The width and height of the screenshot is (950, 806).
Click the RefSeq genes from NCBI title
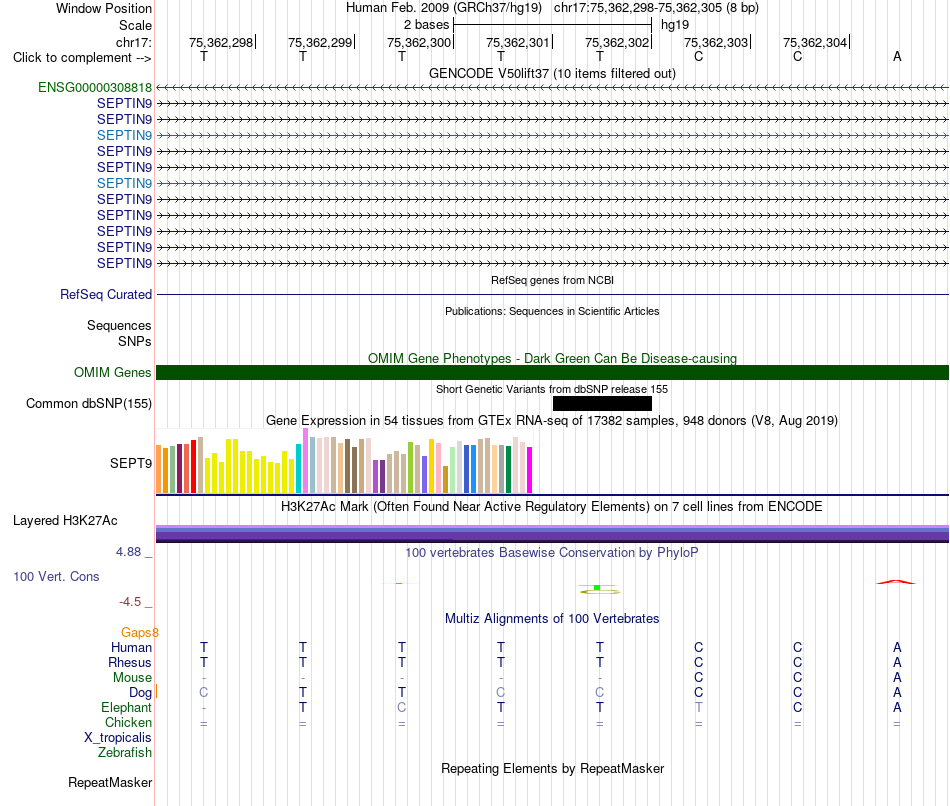tap(552, 280)
